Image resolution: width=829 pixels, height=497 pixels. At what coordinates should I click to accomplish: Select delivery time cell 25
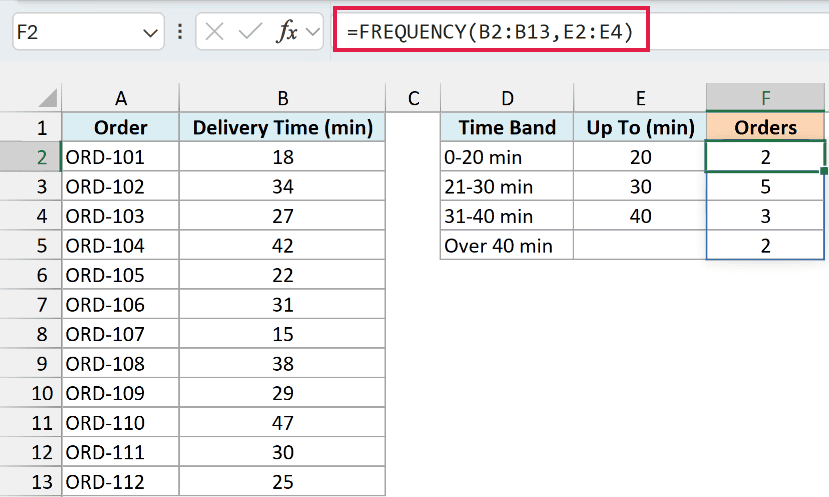[x=282, y=482]
